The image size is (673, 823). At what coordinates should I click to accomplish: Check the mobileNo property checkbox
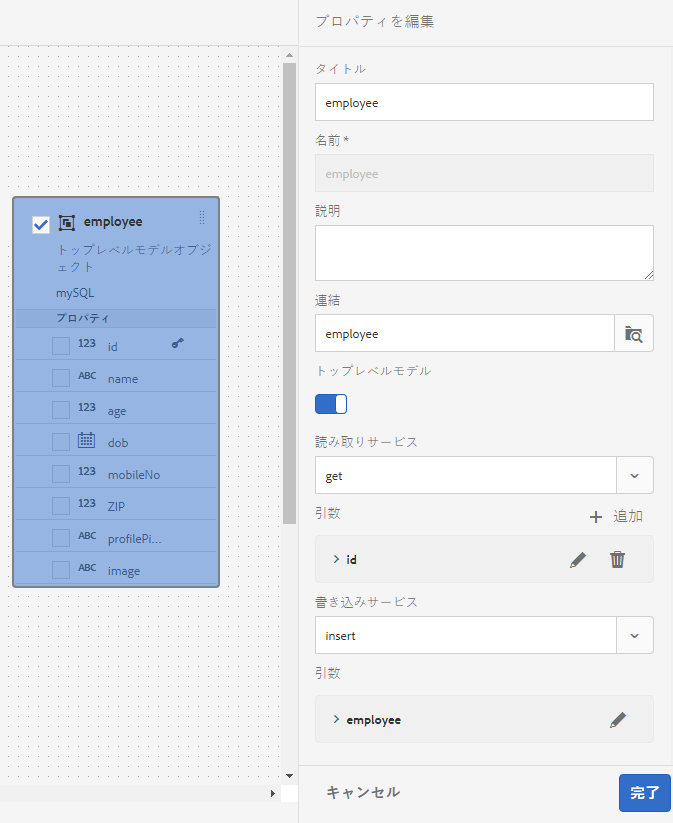(x=61, y=474)
